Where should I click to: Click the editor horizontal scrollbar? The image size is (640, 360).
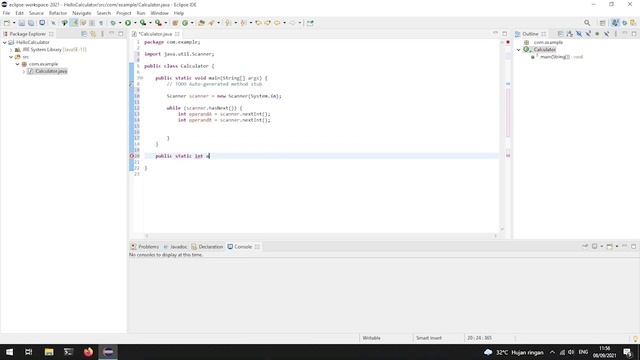click(321, 236)
